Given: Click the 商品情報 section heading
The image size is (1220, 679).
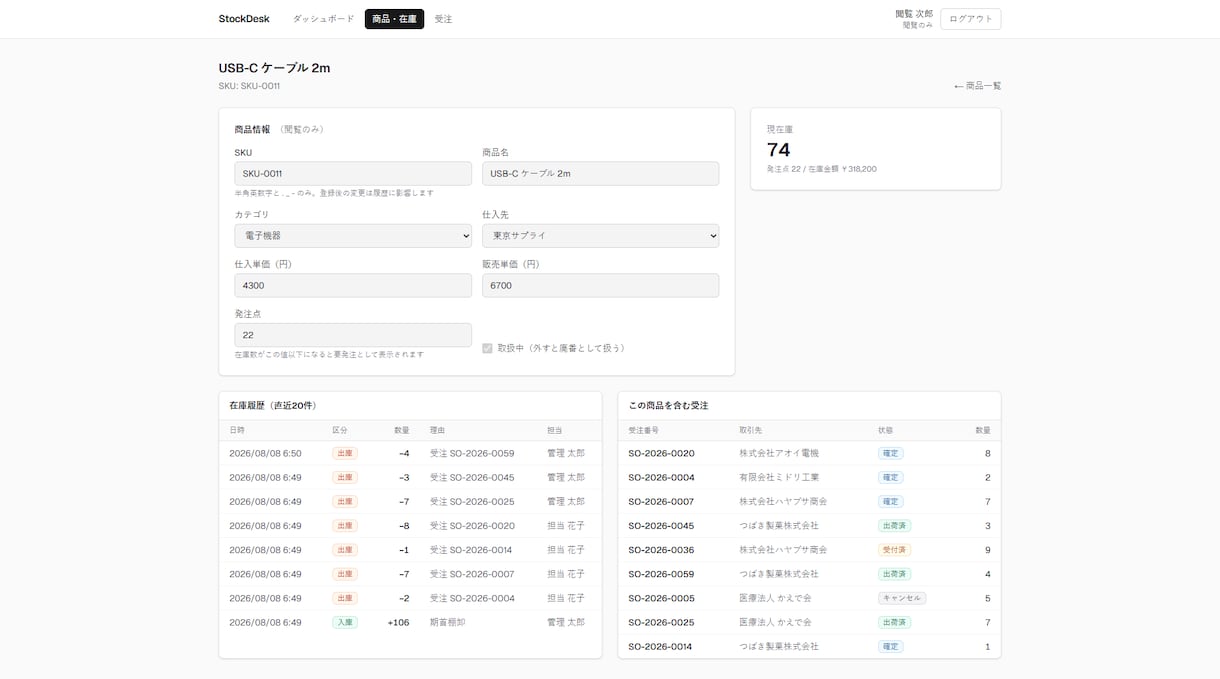Looking at the screenshot, I should tap(252, 129).
